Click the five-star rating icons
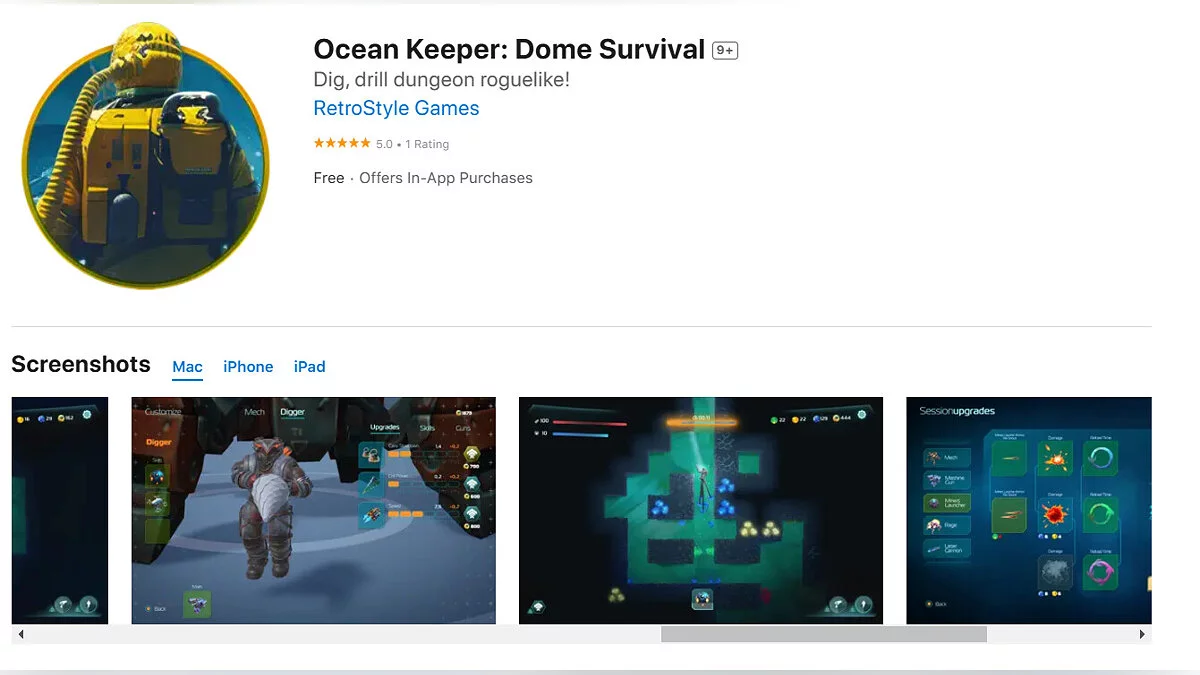This screenshot has width=1200, height=675. click(342, 144)
